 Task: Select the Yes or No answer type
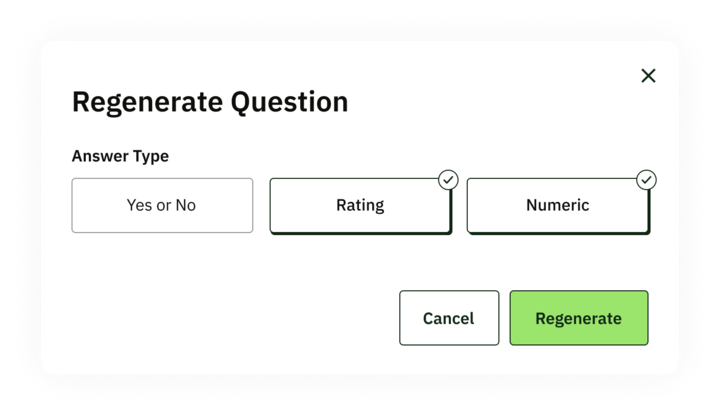(x=162, y=205)
